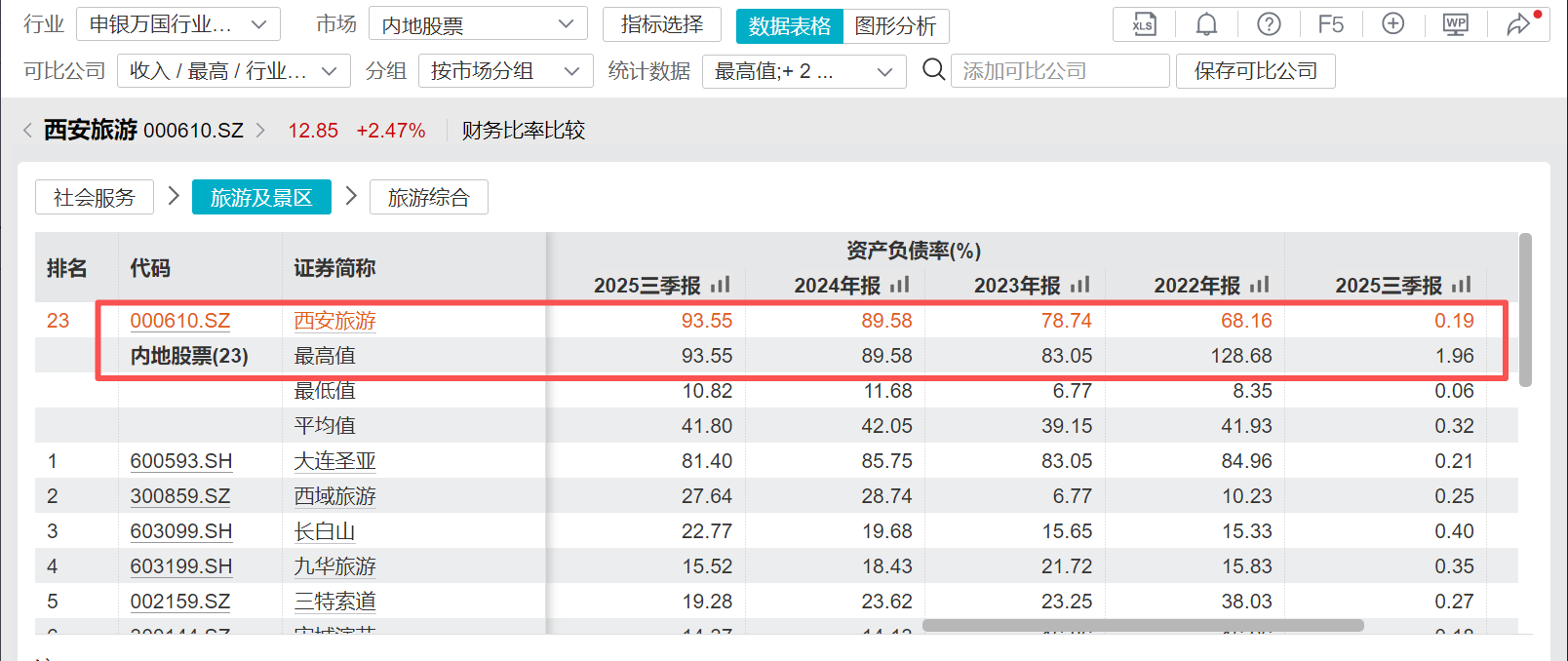Click the 保存可比公司 button
This screenshot has width=1568, height=661.
[x=1255, y=71]
